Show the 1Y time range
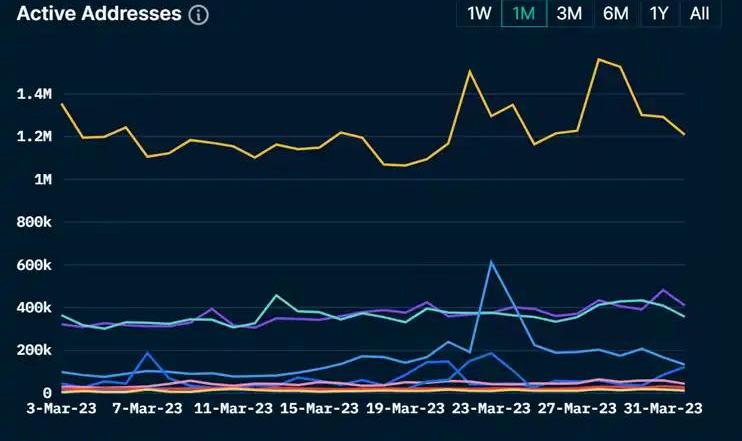The image size is (742, 441). [658, 14]
